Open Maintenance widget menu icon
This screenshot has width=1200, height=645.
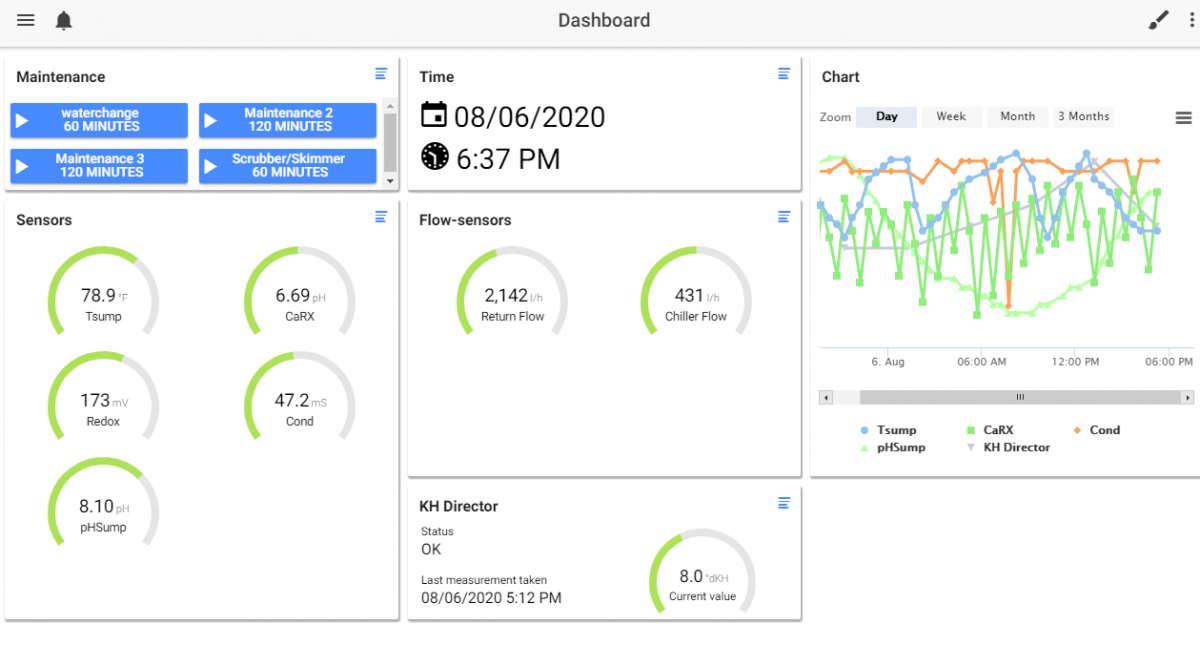[381, 73]
